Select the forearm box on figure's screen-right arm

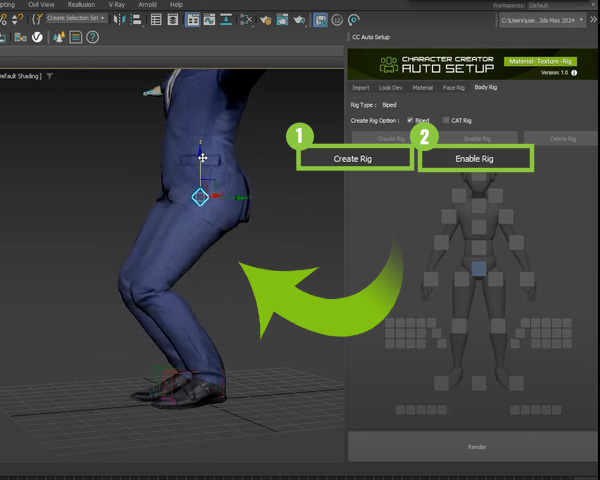(x=516, y=242)
